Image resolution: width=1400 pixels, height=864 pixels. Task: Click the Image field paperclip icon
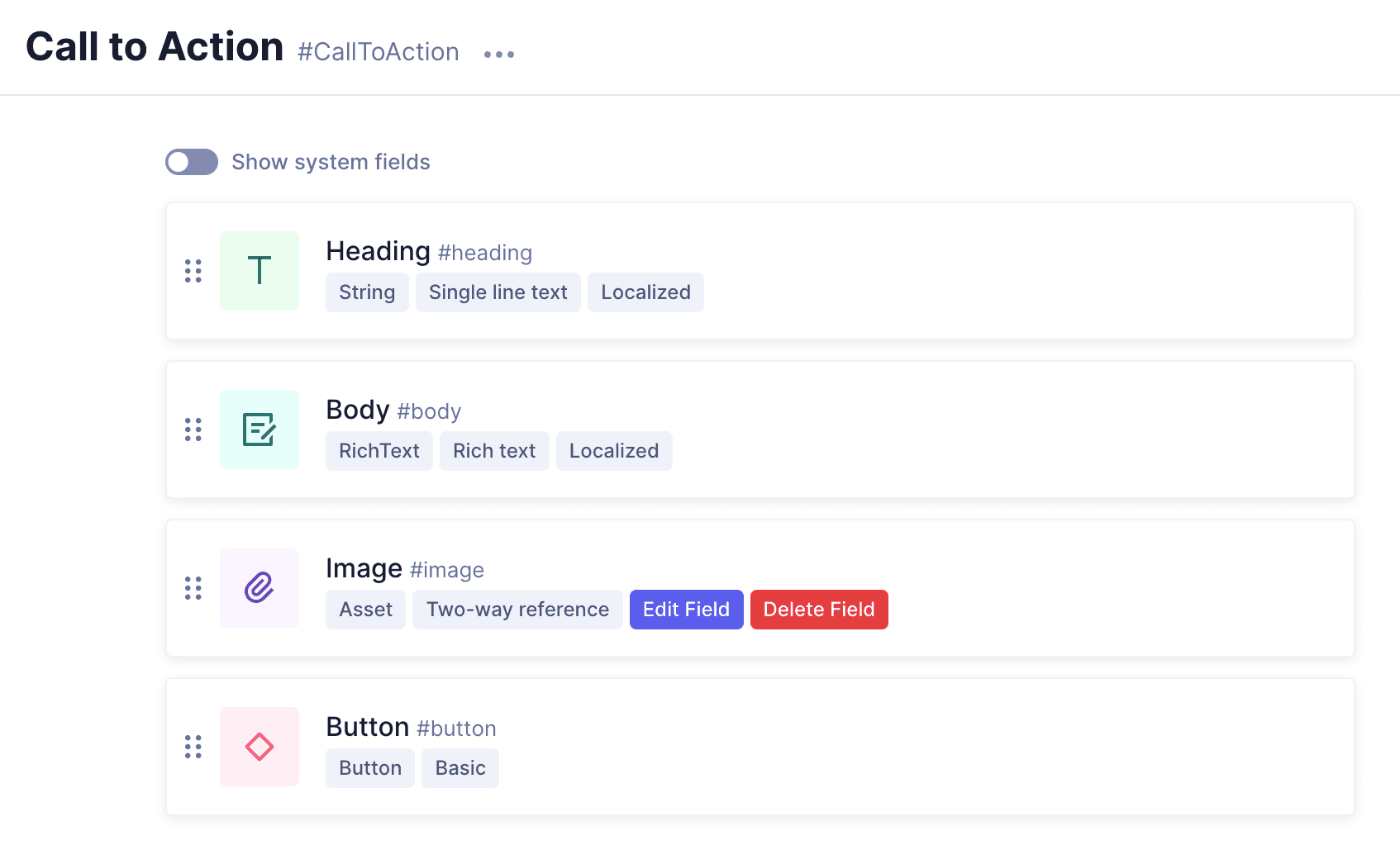pos(259,588)
